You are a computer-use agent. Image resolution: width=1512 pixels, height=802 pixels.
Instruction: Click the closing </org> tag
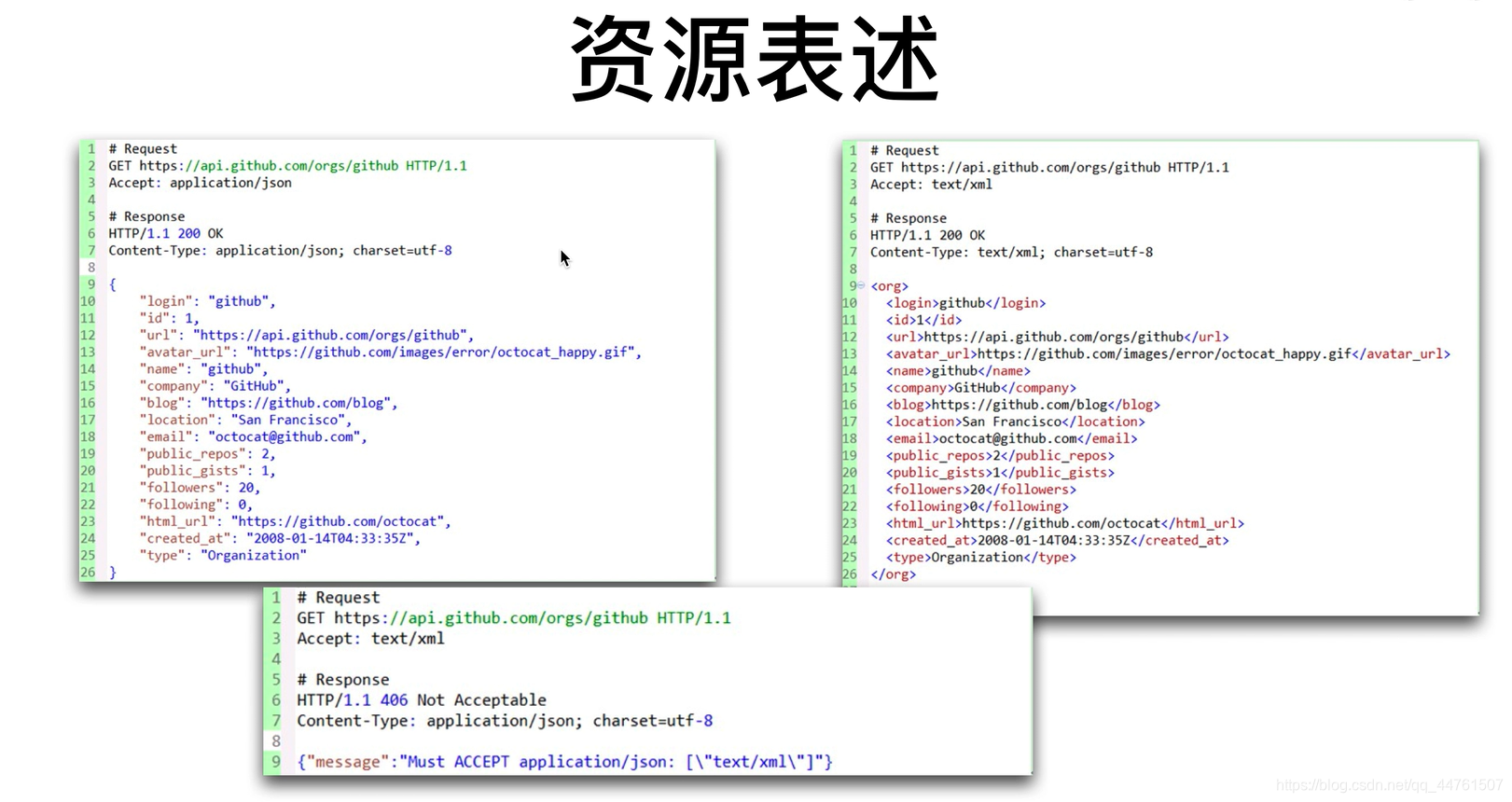[x=893, y=574]
